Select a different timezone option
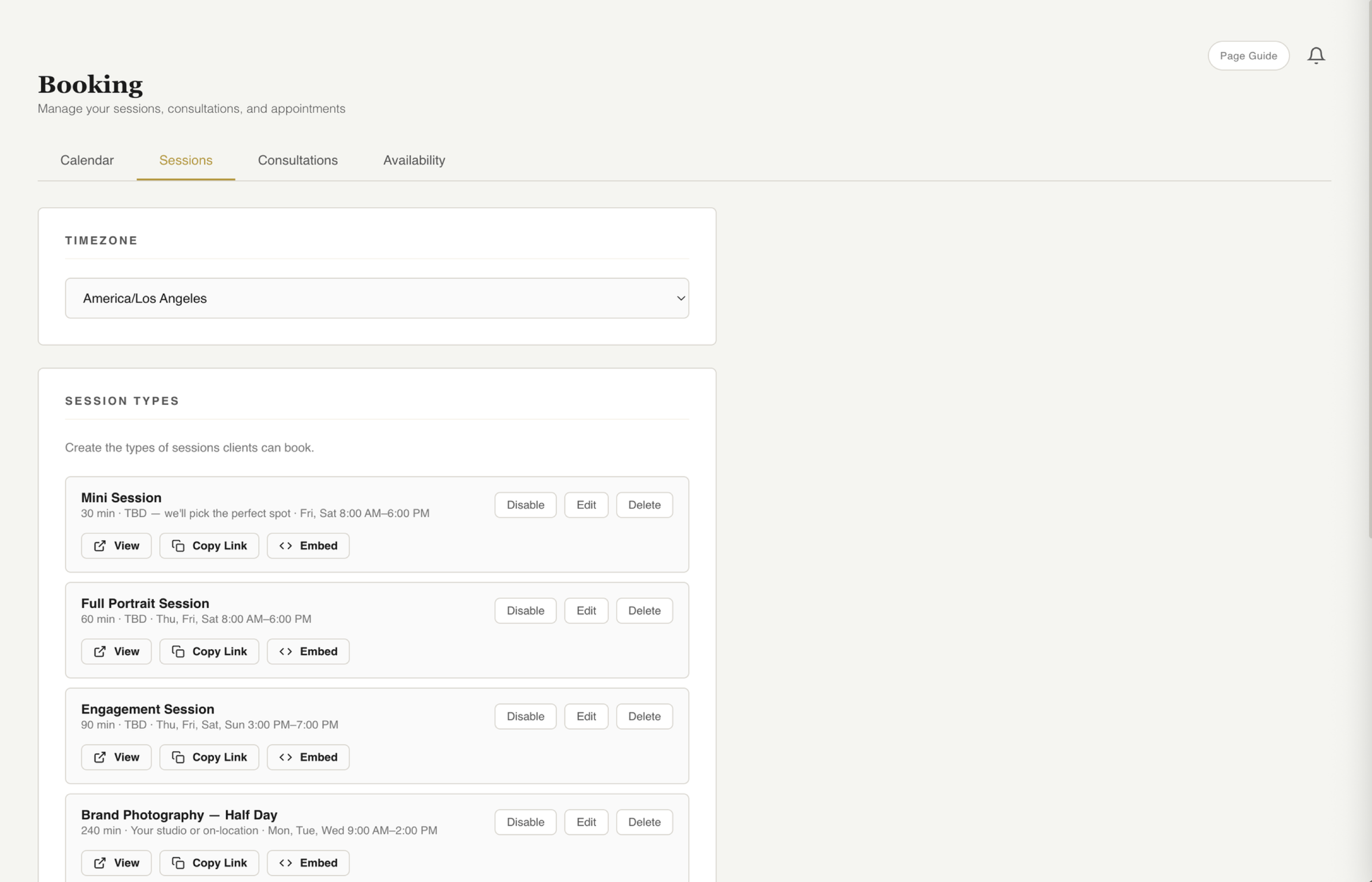Image resolution: width=1372 pixels, height=882 pixels. 377,298
